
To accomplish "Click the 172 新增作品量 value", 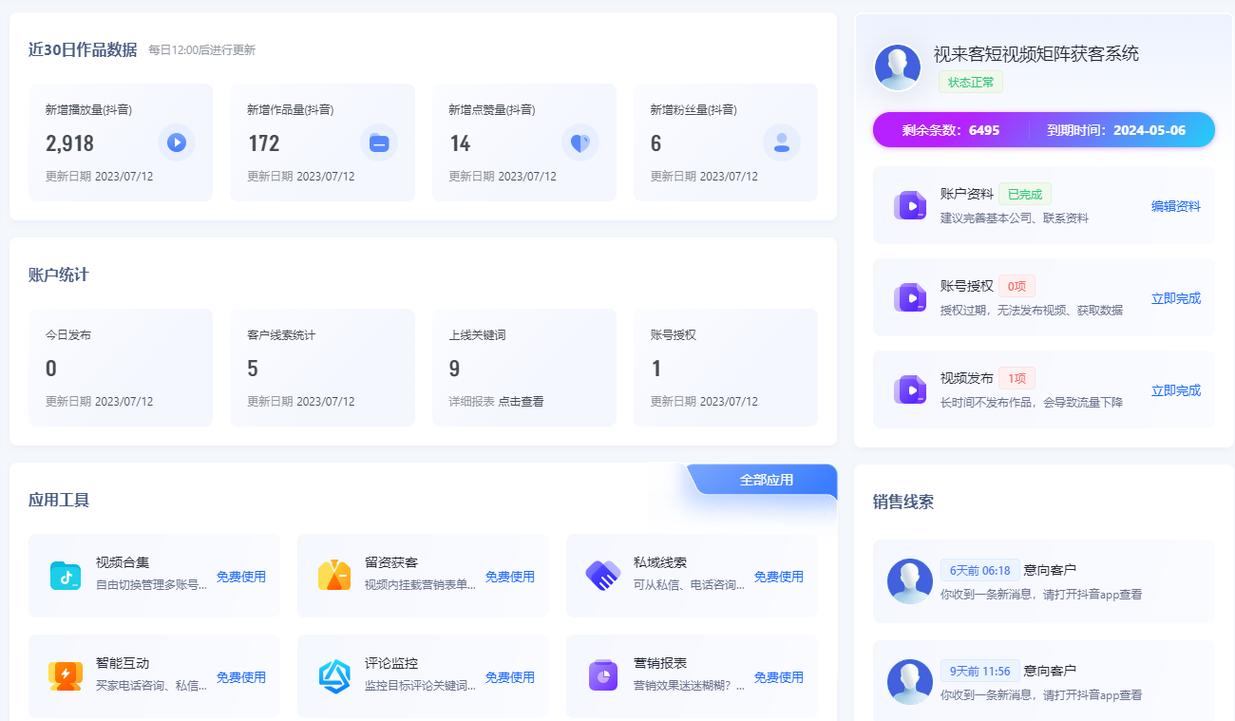I will pos(264,143).
